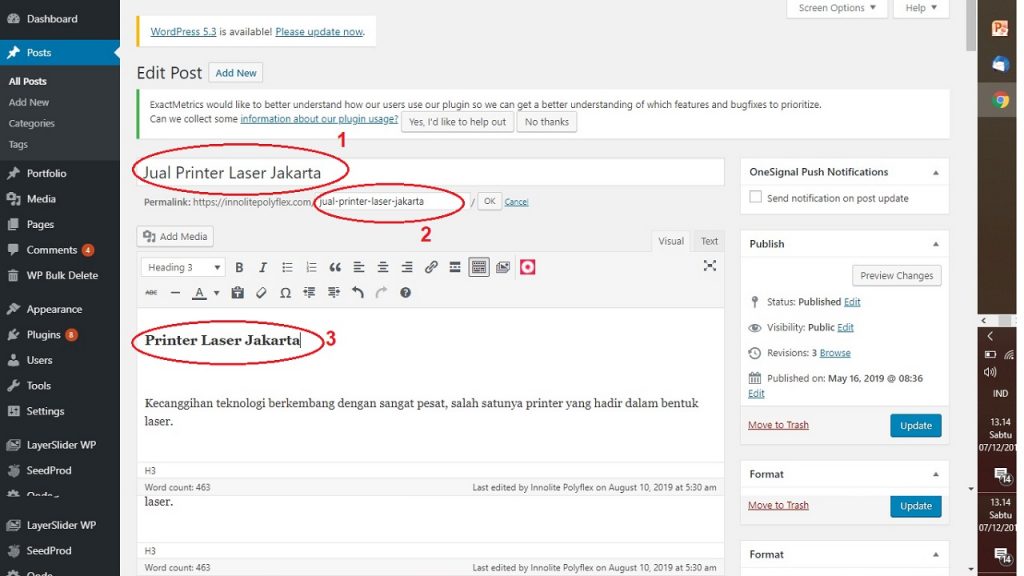This screenshot has height=576, width=1024.
Task: Expand the Screen Options panel
Action: [837, 8]
